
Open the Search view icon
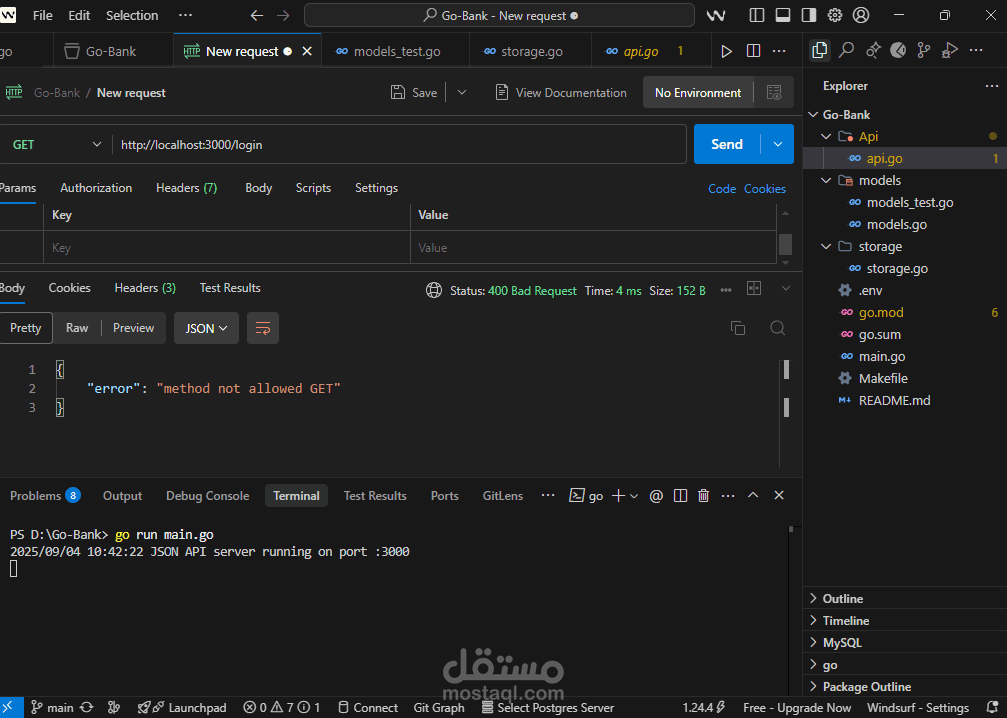pyautogui.click(x=846, y=50)
